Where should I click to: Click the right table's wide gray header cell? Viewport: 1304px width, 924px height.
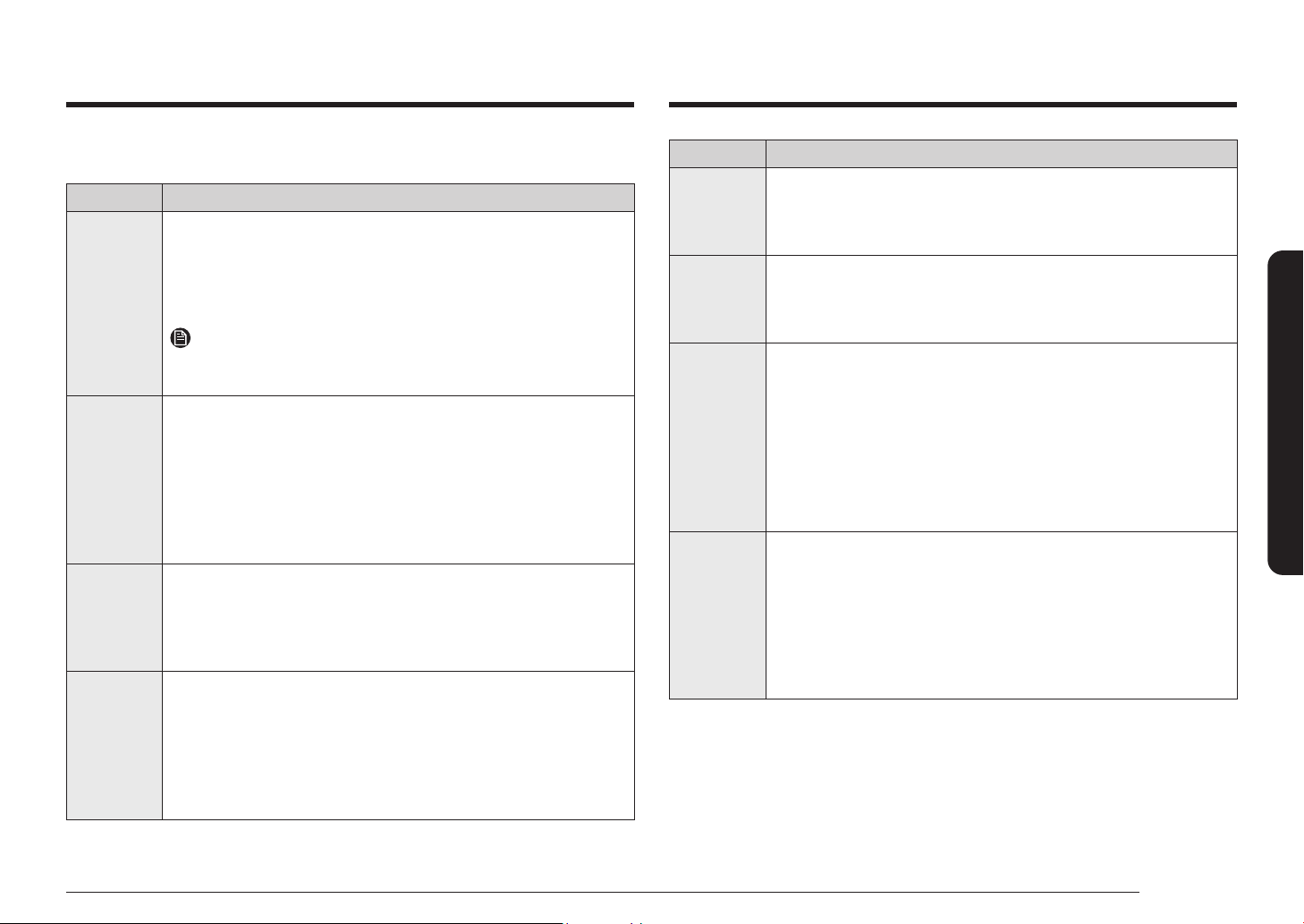[1001, 153]
